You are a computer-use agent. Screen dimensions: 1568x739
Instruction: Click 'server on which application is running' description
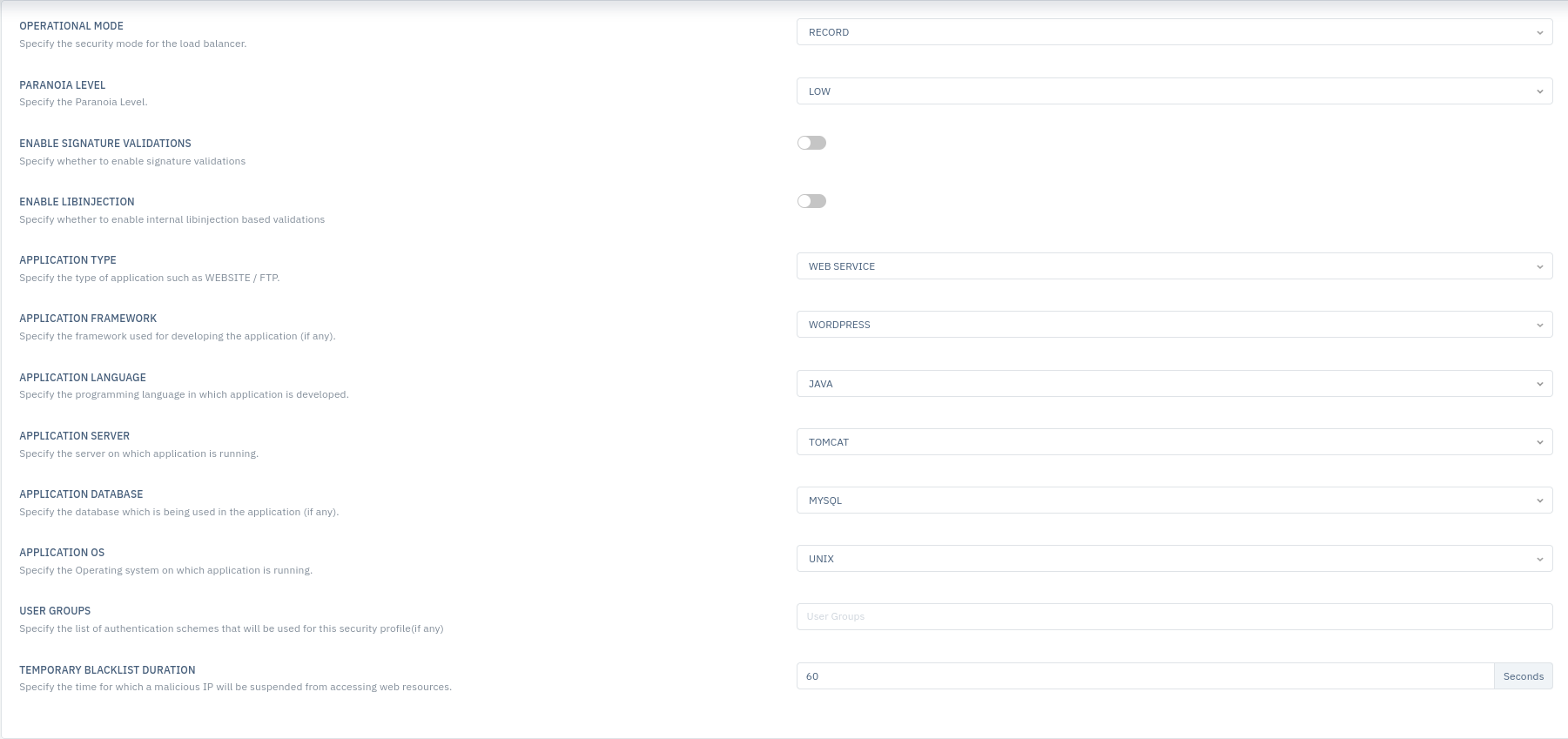[165, 453]
